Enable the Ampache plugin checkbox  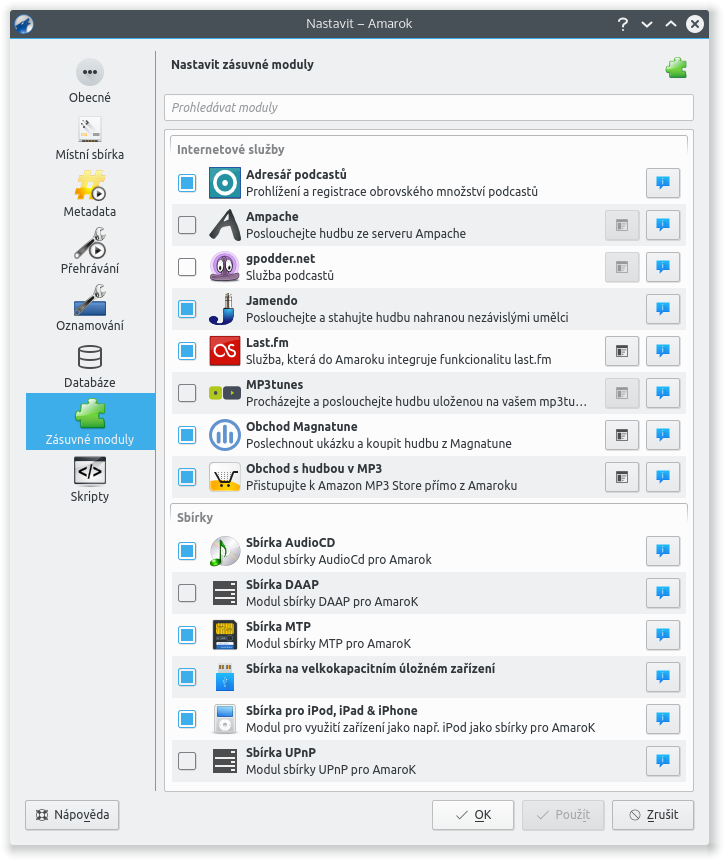pyautogui.click(x=187, y=225)
